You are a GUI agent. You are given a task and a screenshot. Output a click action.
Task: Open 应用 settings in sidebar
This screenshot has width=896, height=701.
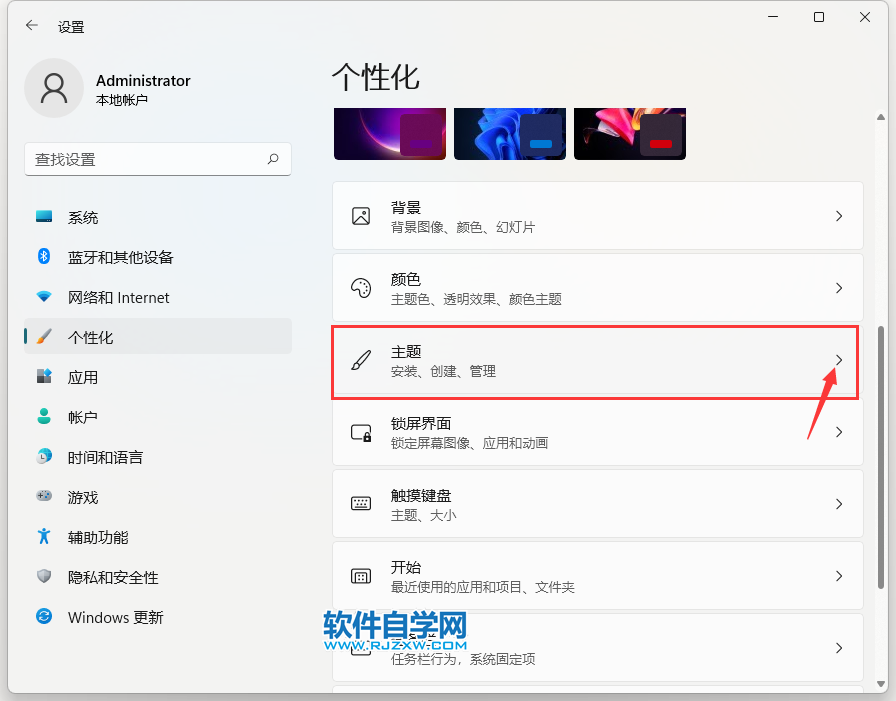coord(83,378)
